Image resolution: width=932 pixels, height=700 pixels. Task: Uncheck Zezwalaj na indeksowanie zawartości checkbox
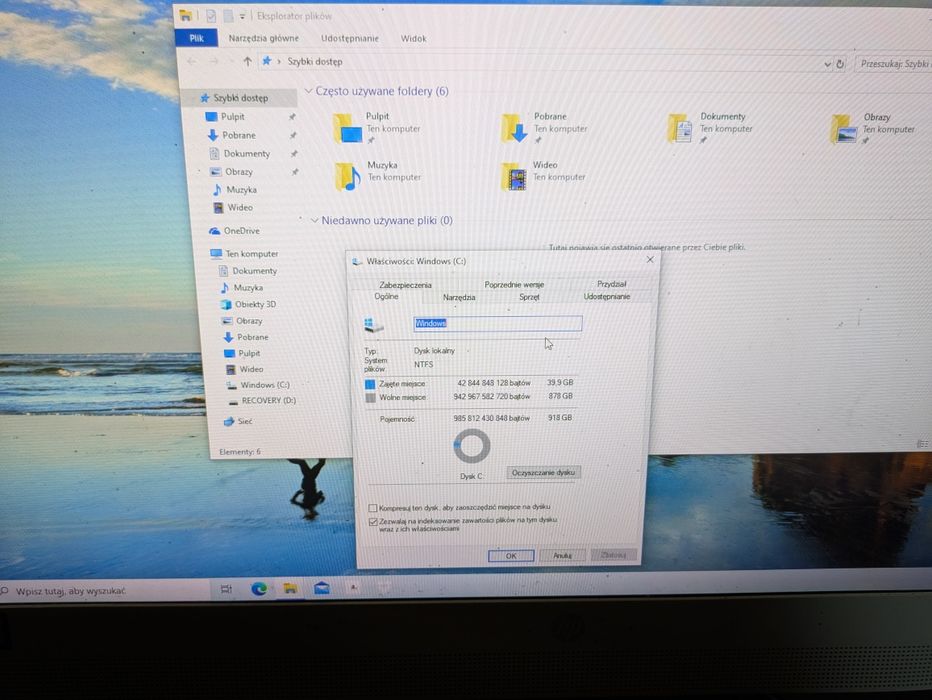373,522
